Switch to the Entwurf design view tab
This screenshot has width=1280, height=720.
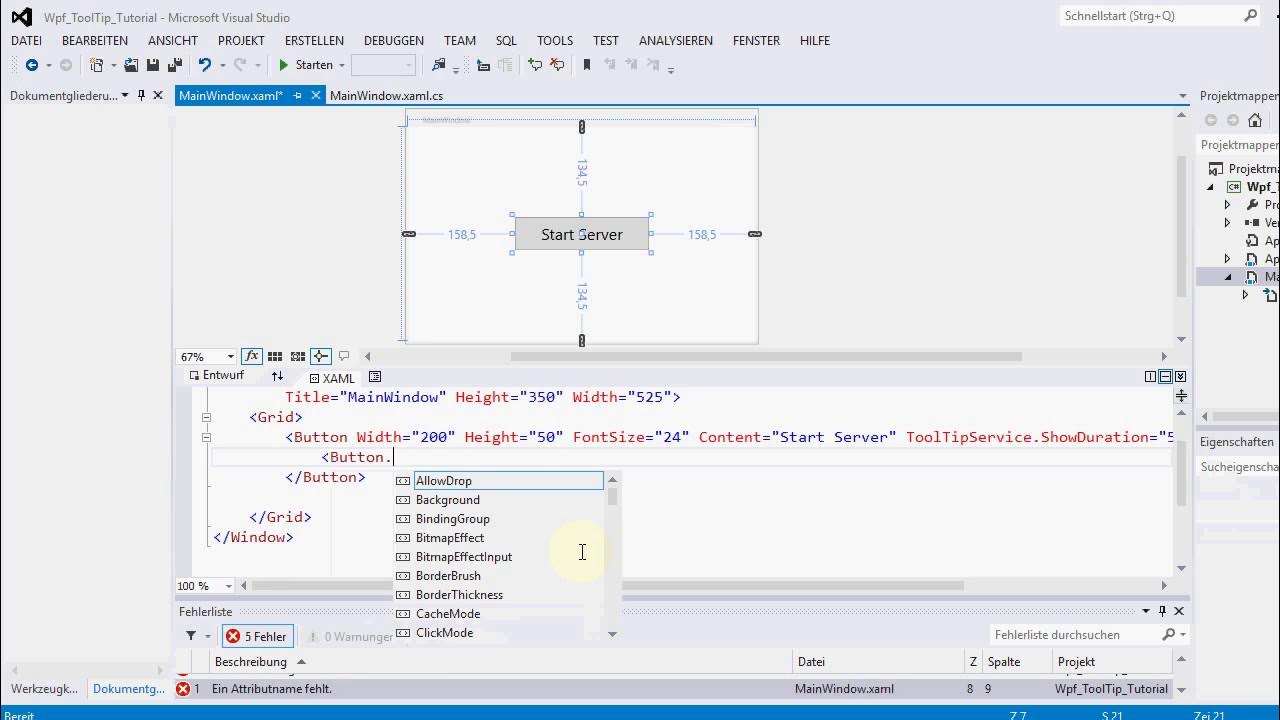click(x=216, y=376)
